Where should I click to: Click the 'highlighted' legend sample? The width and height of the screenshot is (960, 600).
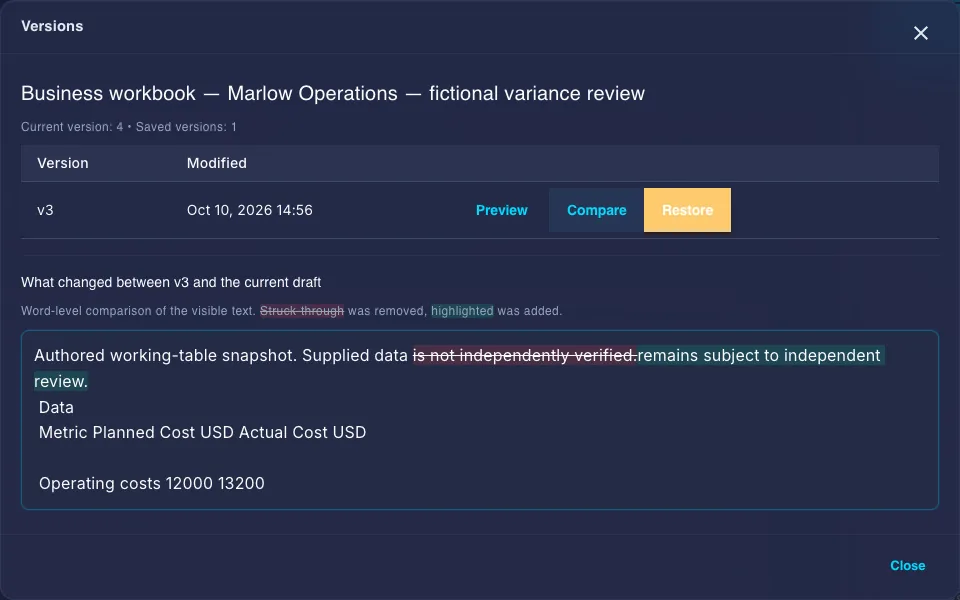[462, 311]
